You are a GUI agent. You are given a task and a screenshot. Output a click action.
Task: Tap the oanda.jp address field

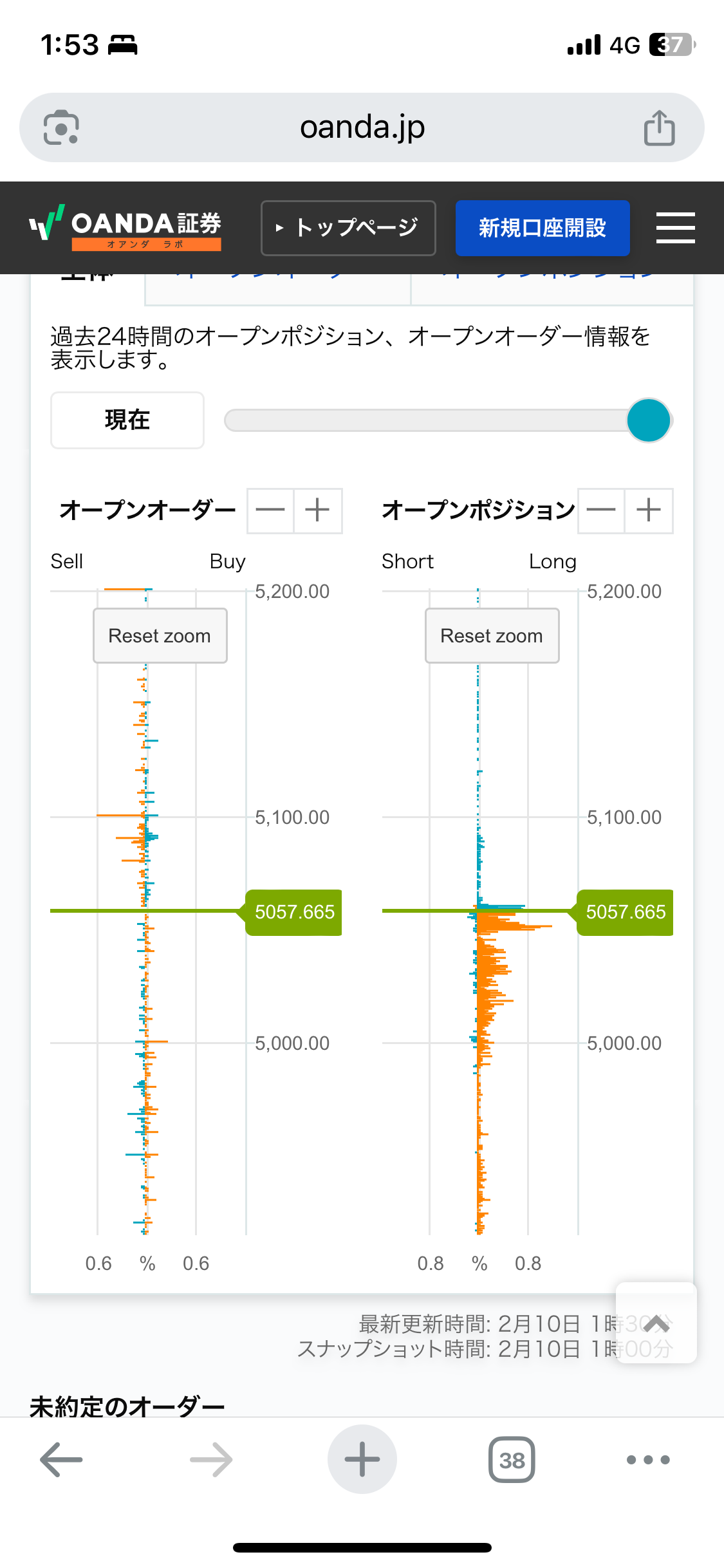click(362, 127)
